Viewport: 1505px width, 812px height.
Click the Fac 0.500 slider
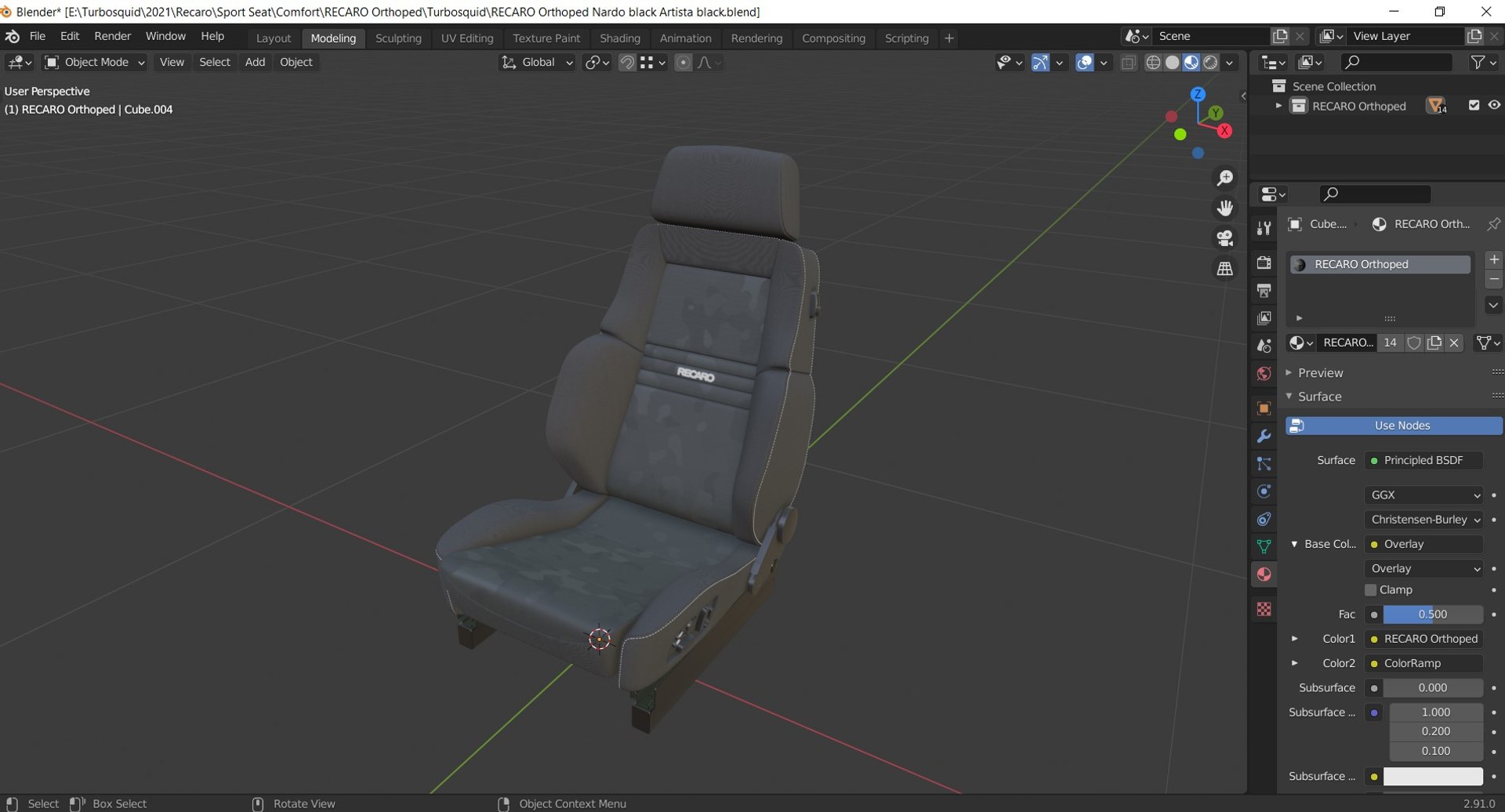[1432, 614]
